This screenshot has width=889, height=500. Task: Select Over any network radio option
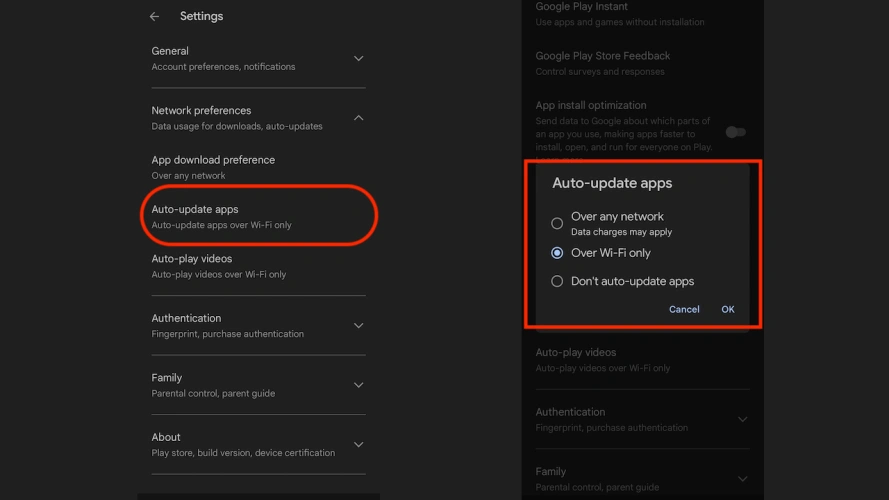557,223
